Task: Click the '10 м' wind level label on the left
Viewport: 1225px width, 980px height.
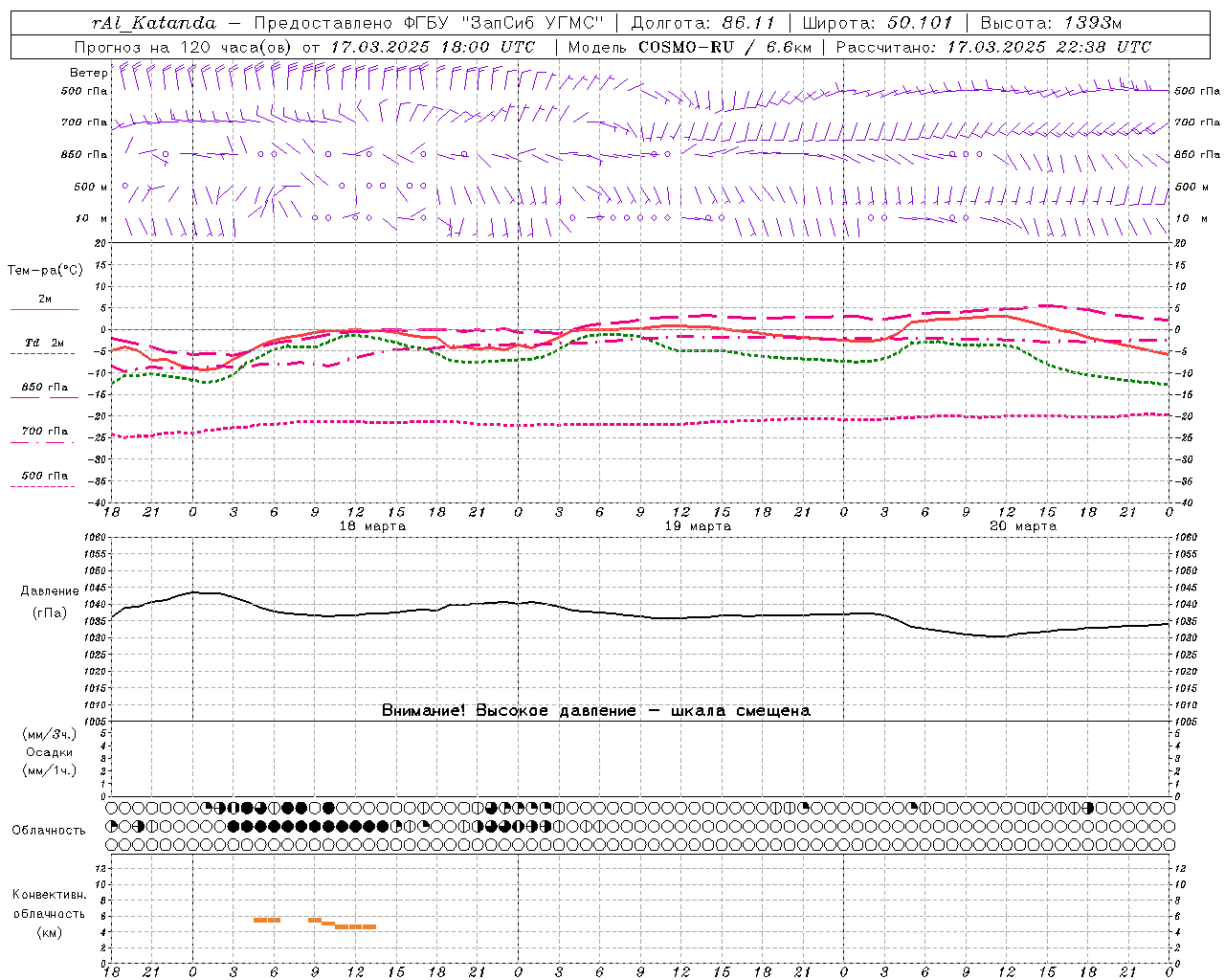Action: (x=91, y=219)
